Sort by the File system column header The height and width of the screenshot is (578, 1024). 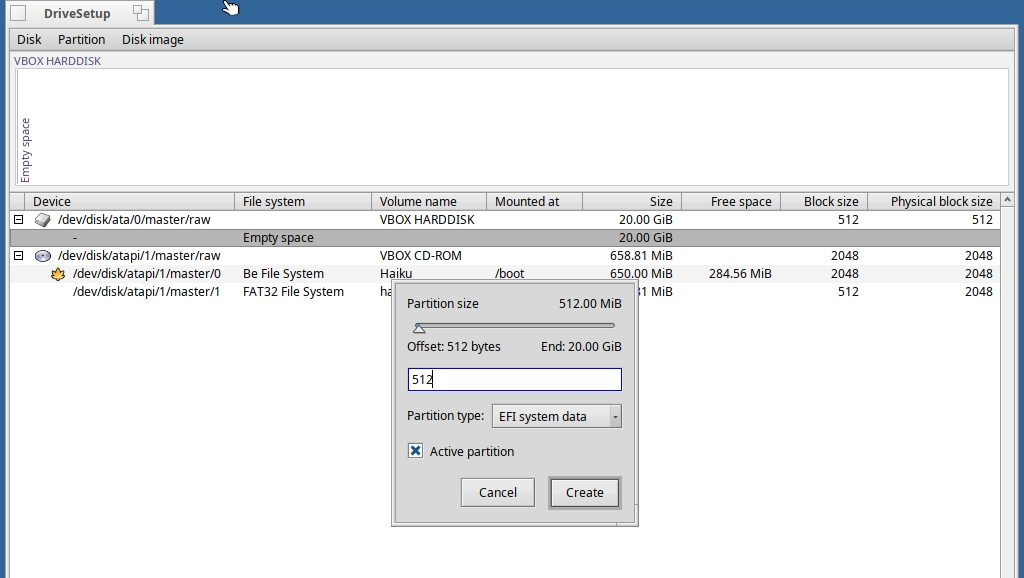coord(303,202)
